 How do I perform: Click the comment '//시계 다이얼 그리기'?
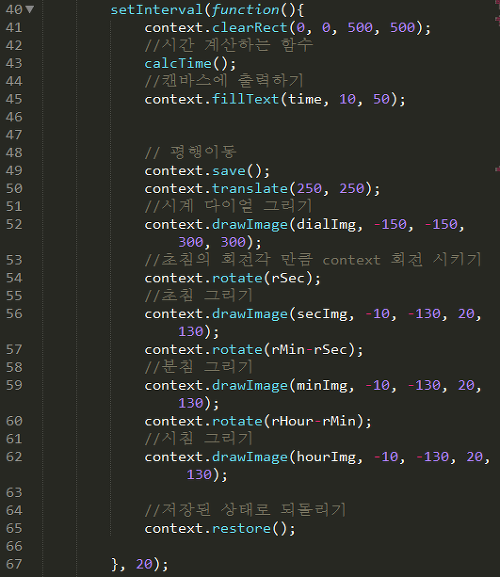pos(228,206)
